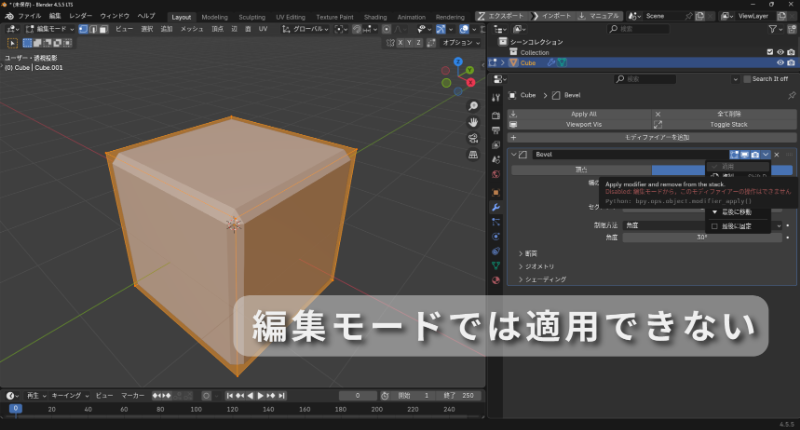Open World properties tab icon

tap(495, 174)
